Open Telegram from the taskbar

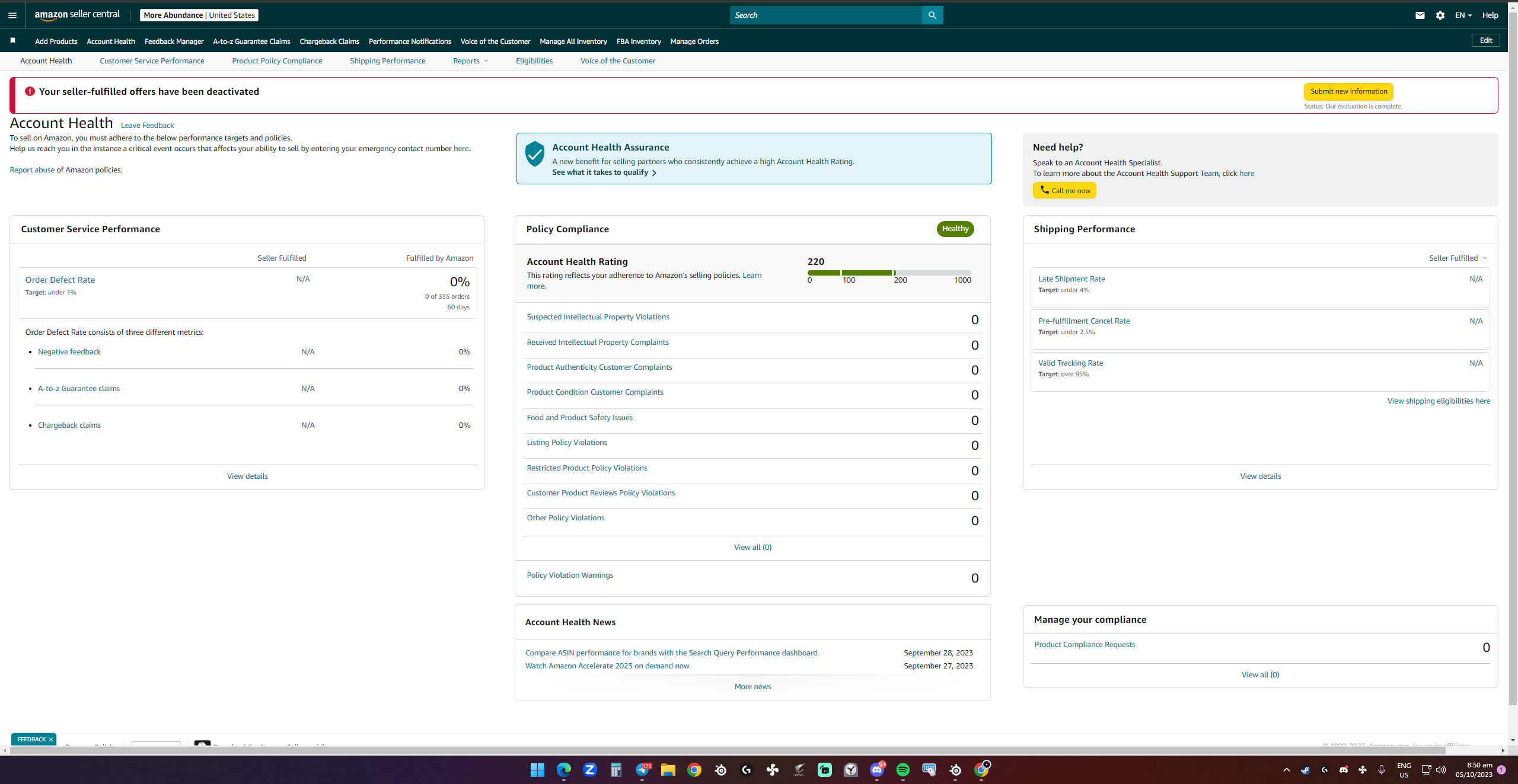[642, 770]
